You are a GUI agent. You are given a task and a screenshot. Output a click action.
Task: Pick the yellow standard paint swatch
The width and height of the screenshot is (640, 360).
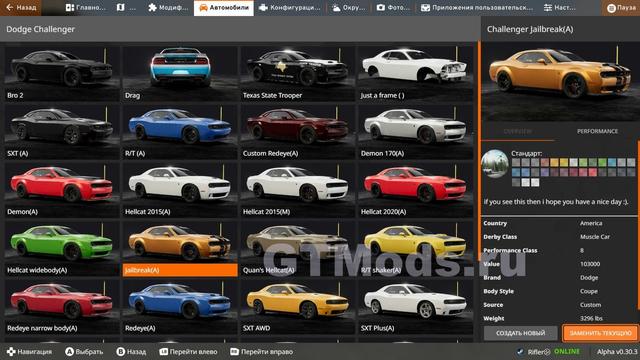(564, 162)
